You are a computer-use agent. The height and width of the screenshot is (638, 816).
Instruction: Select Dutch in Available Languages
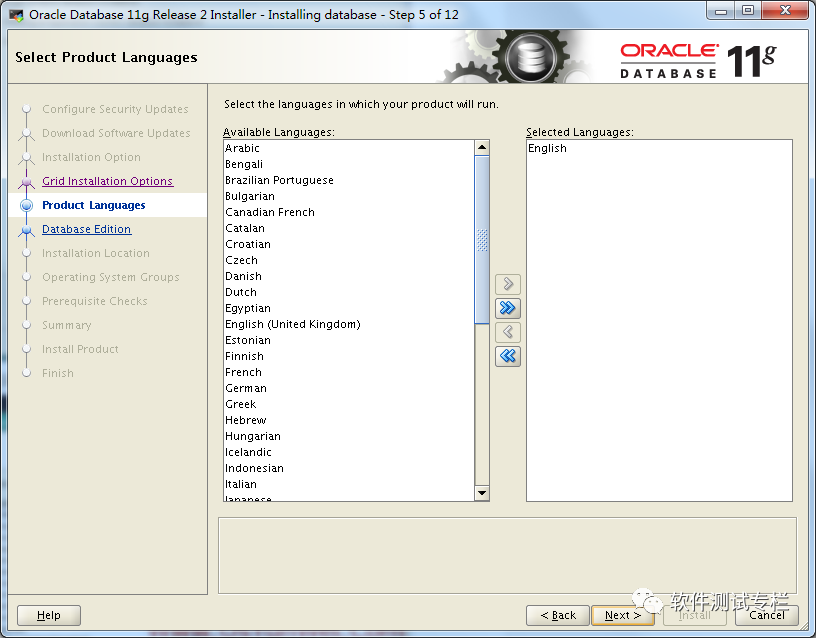pos(349,292)
